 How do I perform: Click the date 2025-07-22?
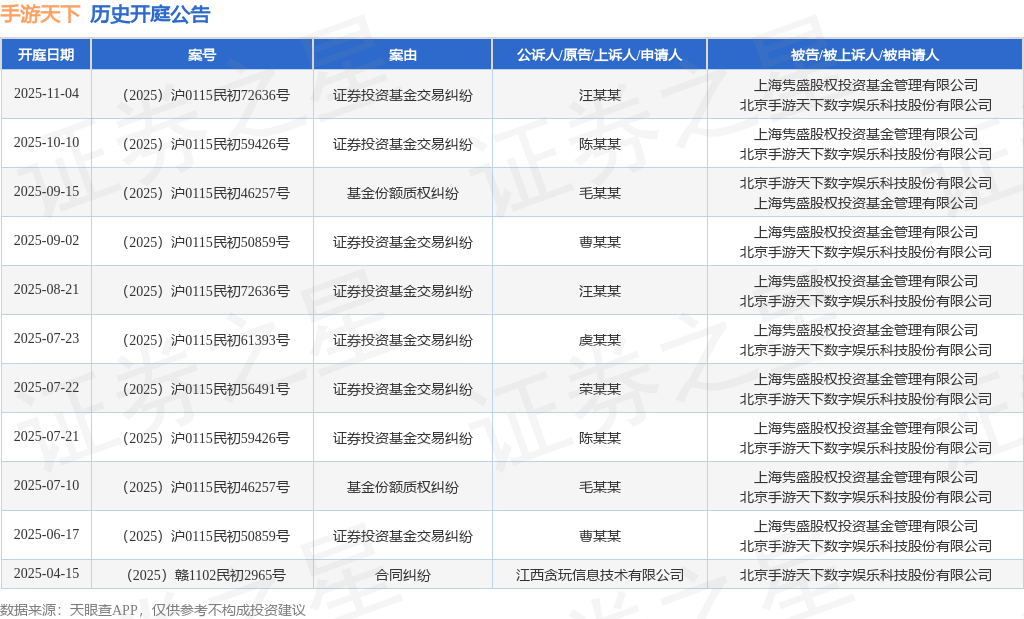coord(46,387)
